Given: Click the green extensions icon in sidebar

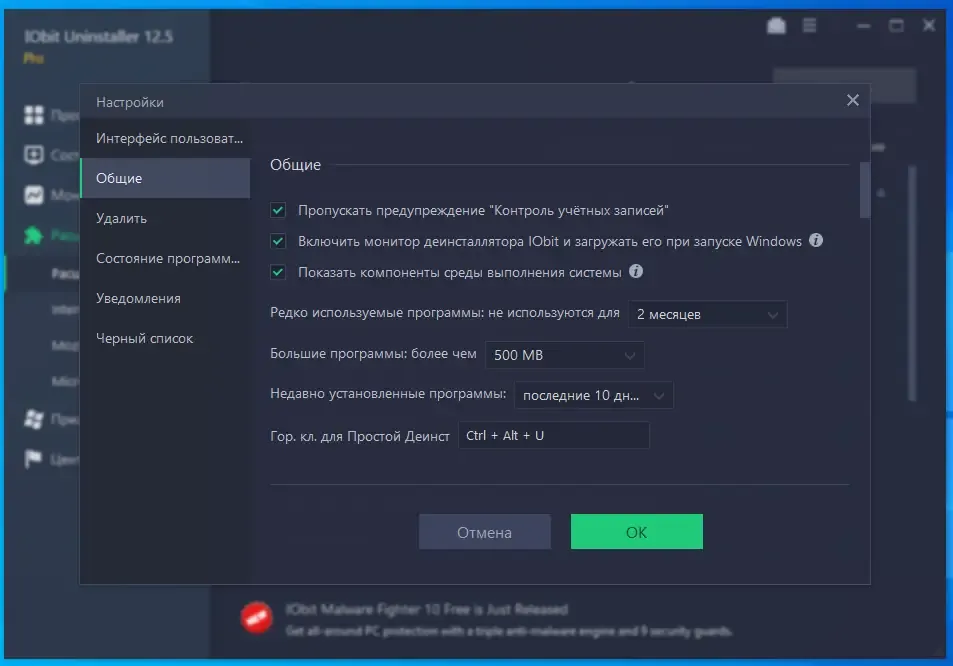Looking at the screenshot, I should pyautogui.click(x=33, y=235).
